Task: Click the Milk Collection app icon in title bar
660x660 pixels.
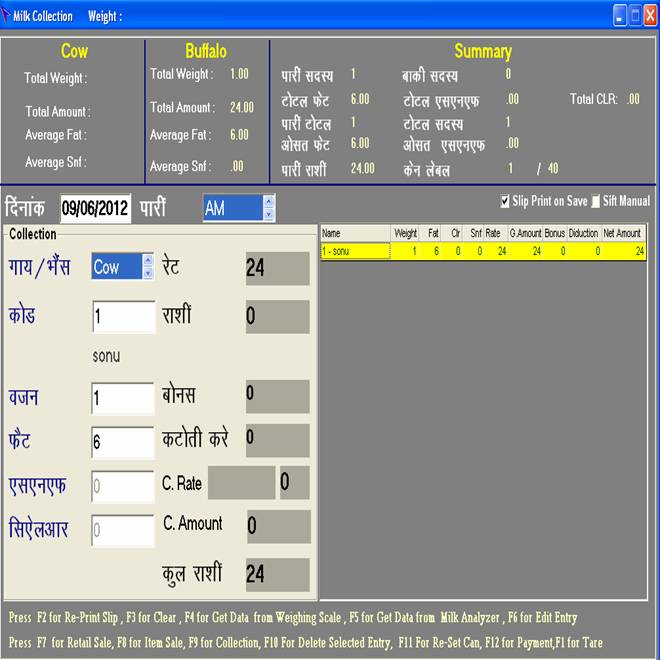Action: coord(7,16)
